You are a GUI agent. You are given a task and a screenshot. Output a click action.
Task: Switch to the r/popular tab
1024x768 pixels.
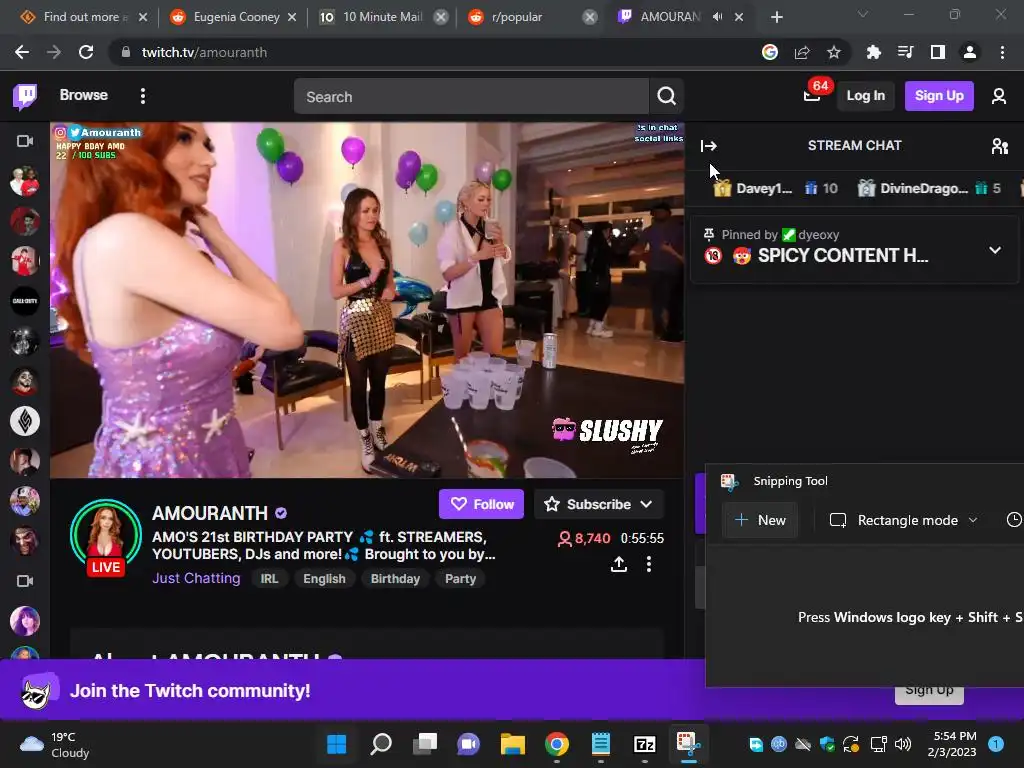[517, 17]
